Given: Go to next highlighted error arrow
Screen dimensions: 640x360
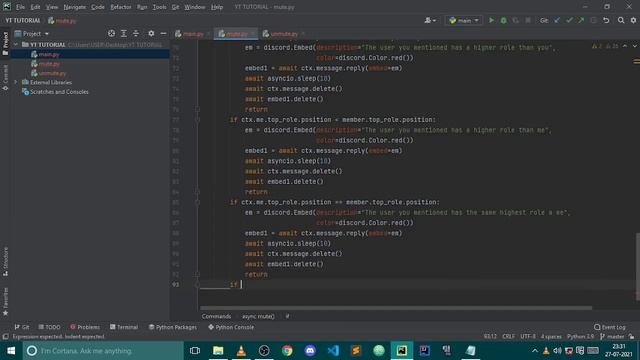Looking at the screenshot, I should pyautogui.click(x=634, y=46).
